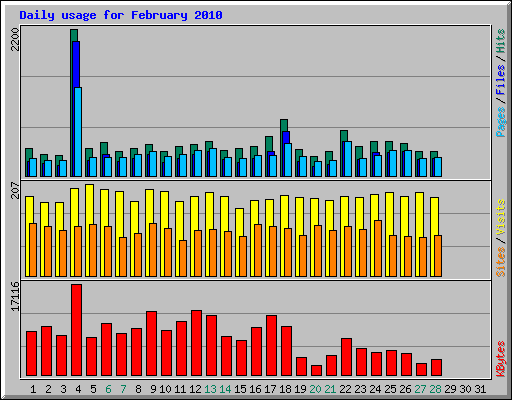Click the shortest red KBytes bar on day 20
The height and width of the screenshot is (400, 512).
click(x=316, y=371)
